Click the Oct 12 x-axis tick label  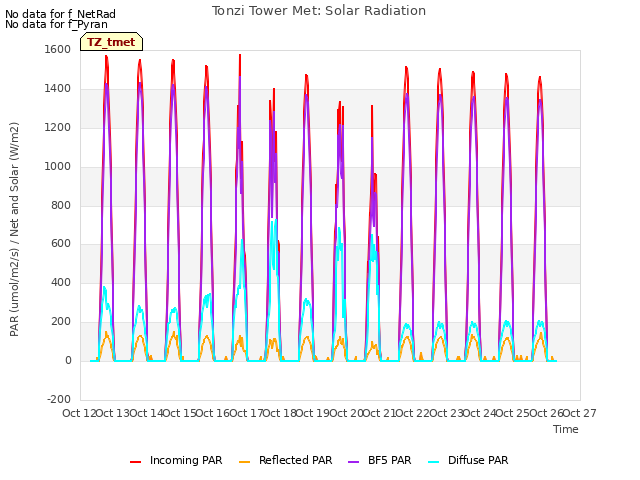click(x=79, y=413)
